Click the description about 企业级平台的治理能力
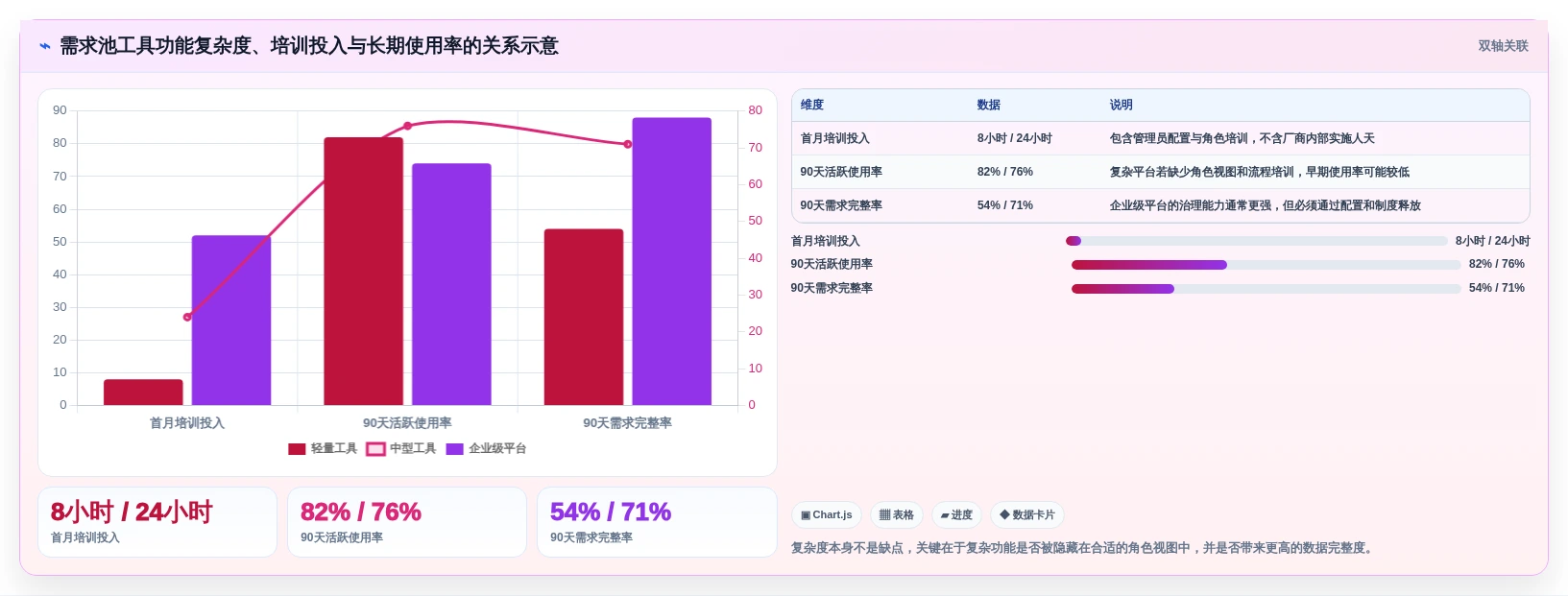 (1266, 205)
